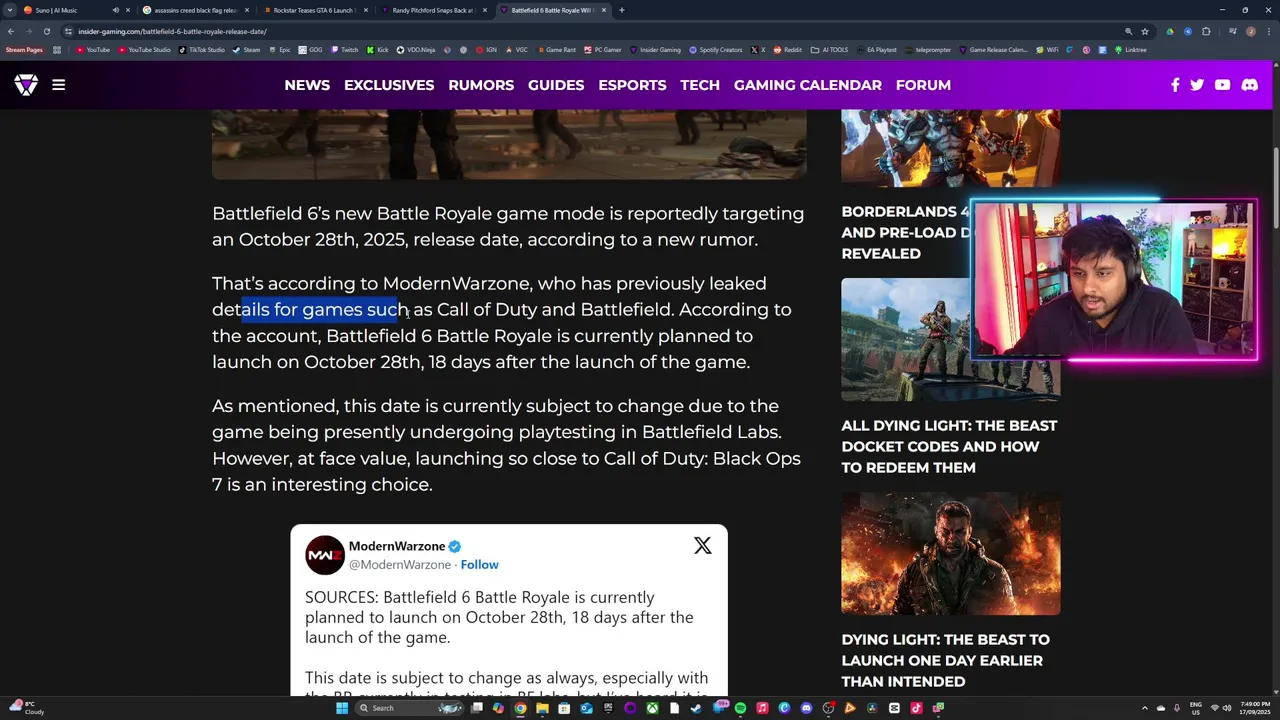This screenshot has height=720, width=1280.
Task: Open All Dying Light: The Beast docket codes article
Action: [949, 446]
